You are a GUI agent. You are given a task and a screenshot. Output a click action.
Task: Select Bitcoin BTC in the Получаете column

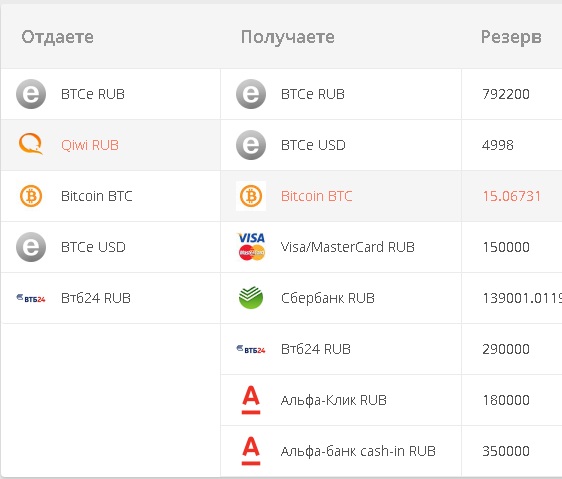pos(341,196)
